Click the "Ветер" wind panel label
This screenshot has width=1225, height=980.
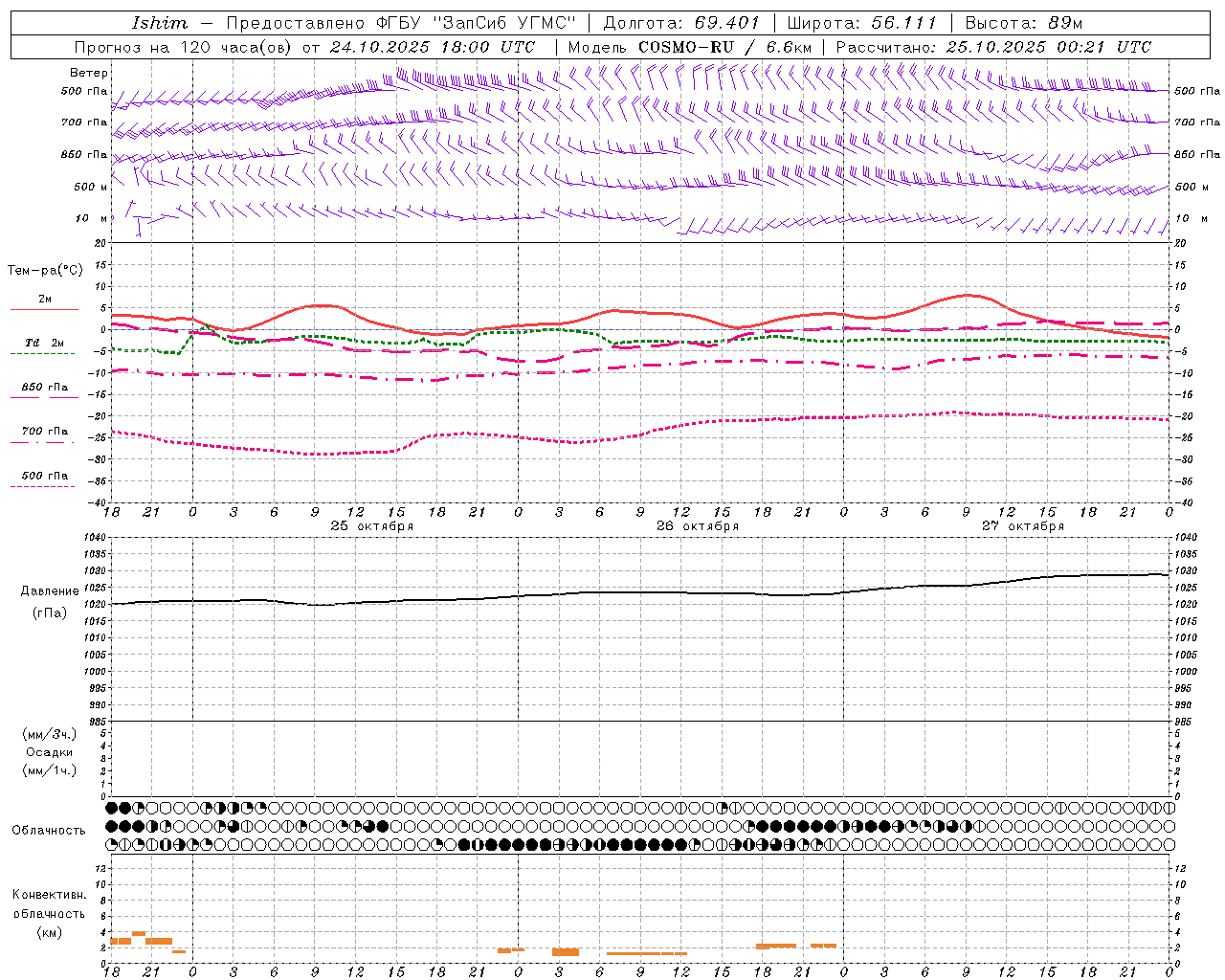pyautogui.click(x=89, y=73)
